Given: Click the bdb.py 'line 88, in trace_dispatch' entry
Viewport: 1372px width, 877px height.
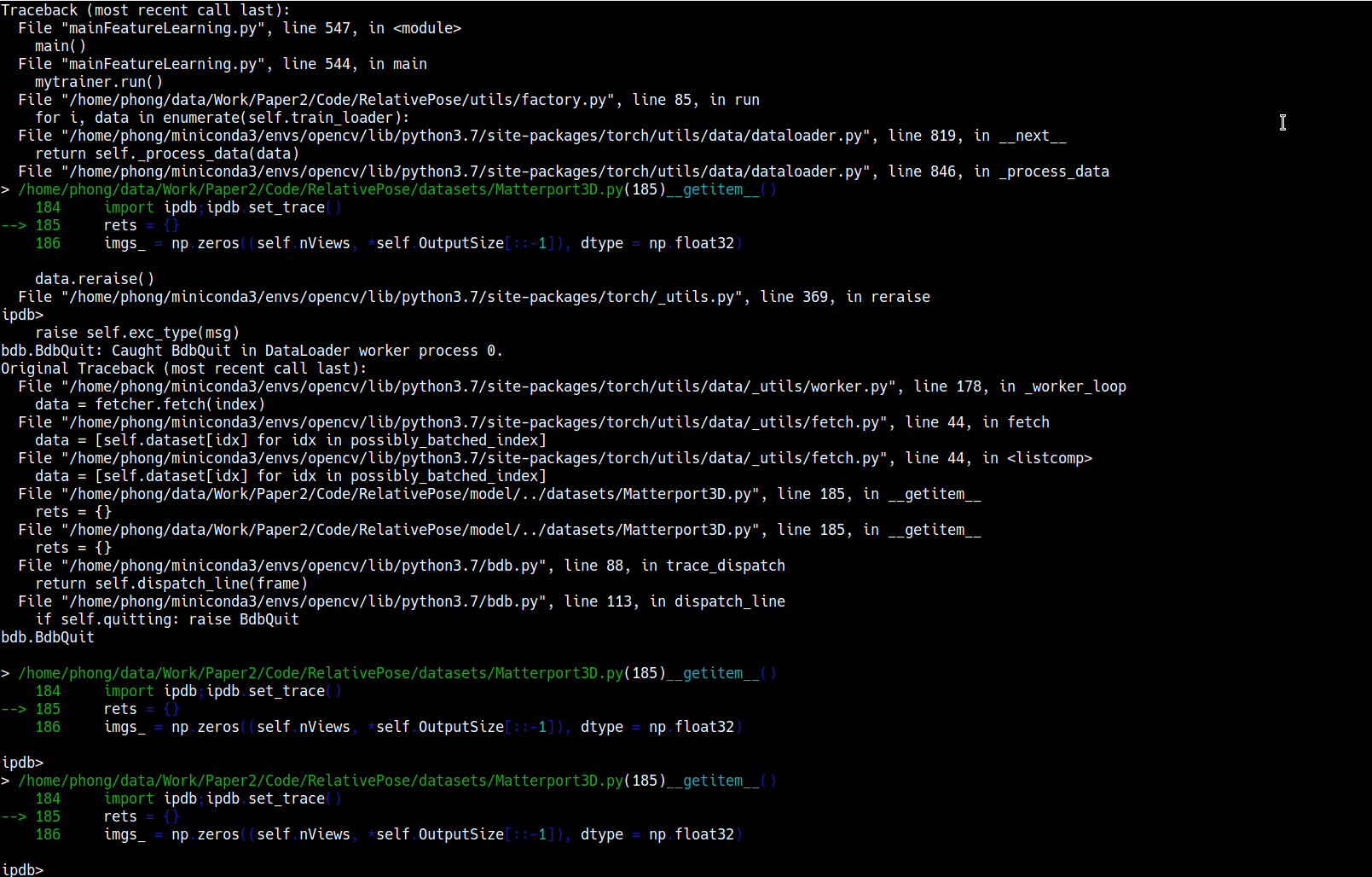Looking at the screenshot, I should pyautogui.click(x=402, y=566).
